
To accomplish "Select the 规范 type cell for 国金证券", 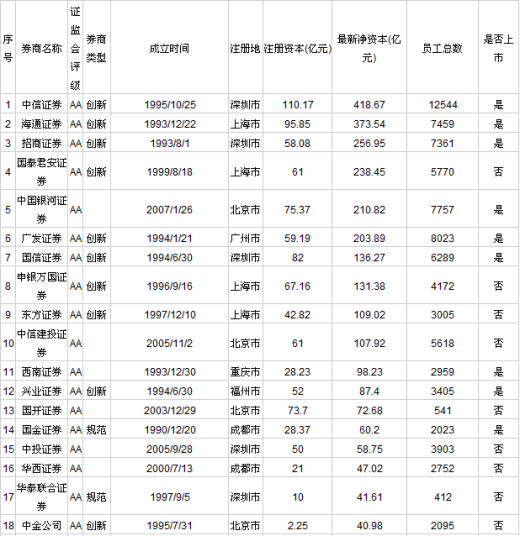I will click(x=96, y=429).
